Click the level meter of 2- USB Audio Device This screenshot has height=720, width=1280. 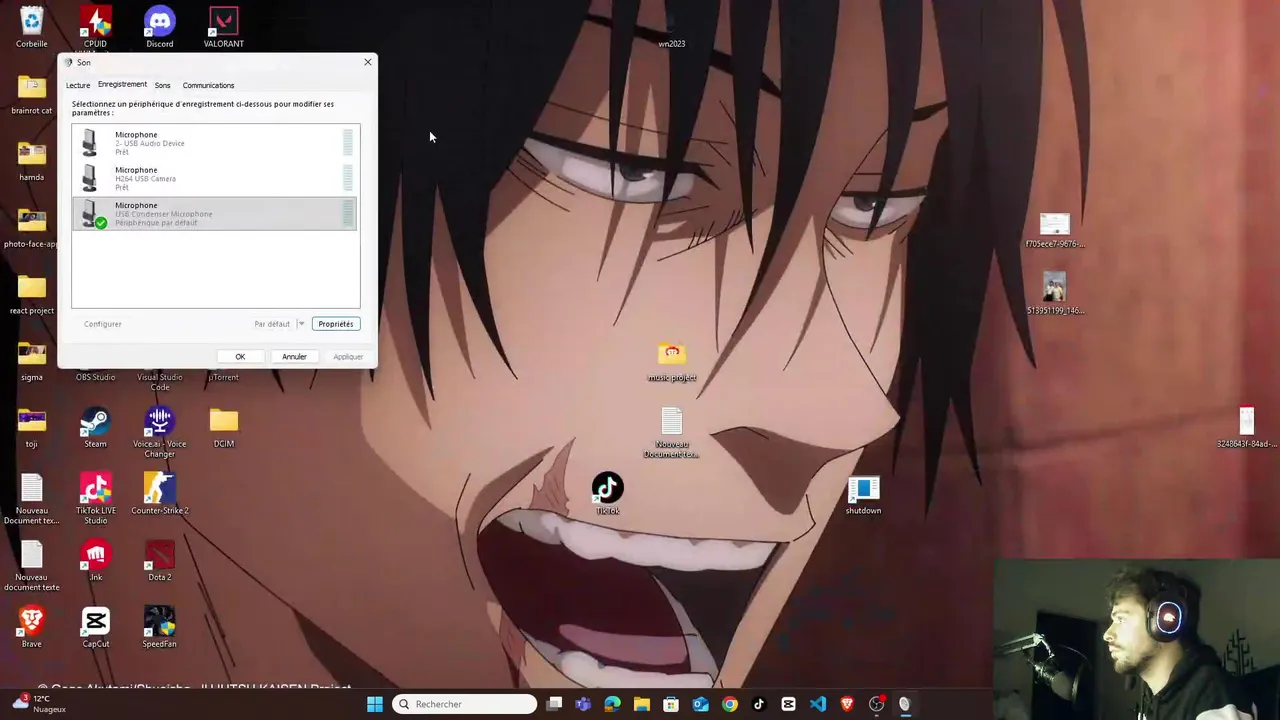coord(348,143)
